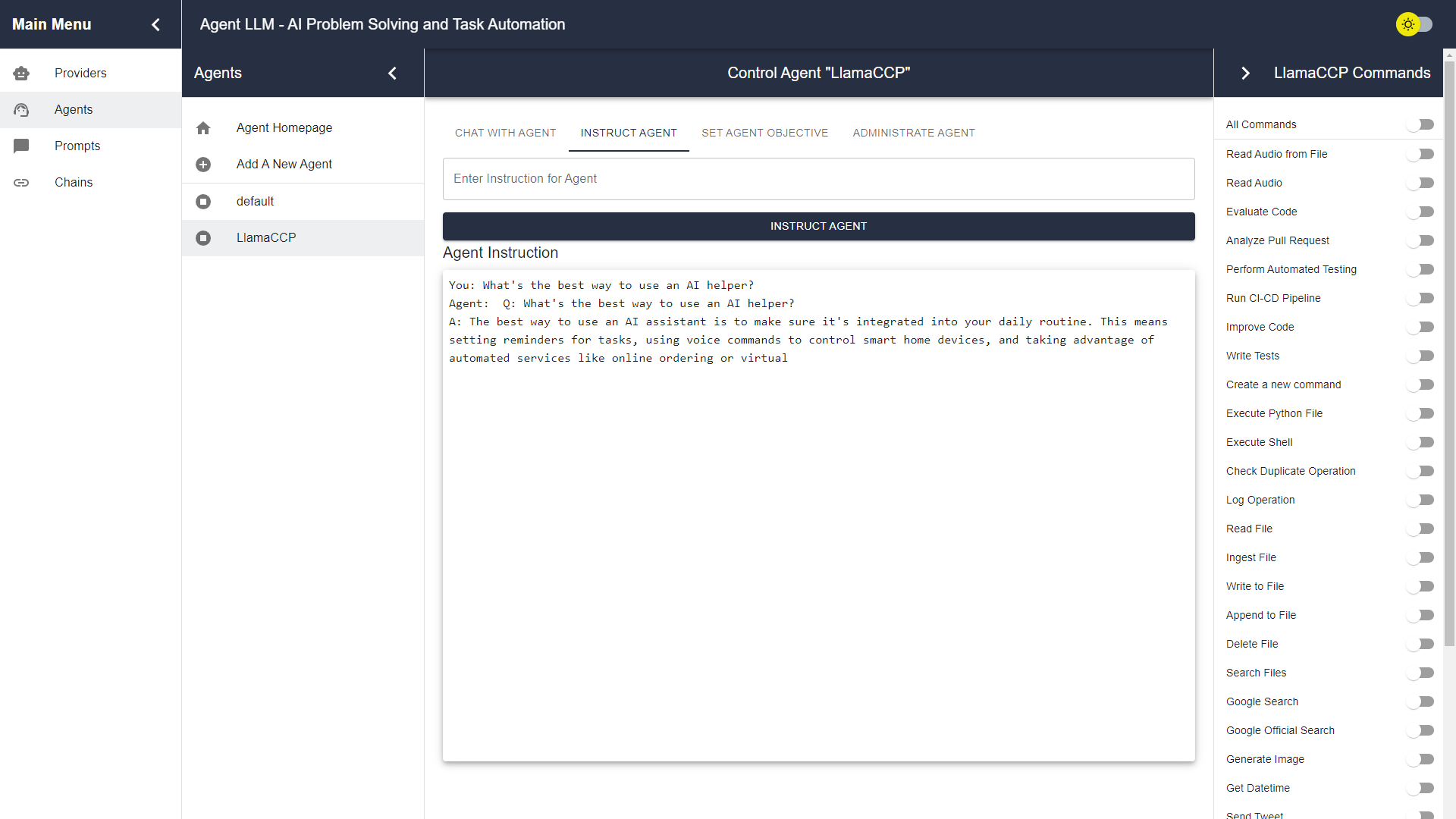Switch to the Chat With Agent tab
This screenshot has width=1456, height=819.
[505, 133]
